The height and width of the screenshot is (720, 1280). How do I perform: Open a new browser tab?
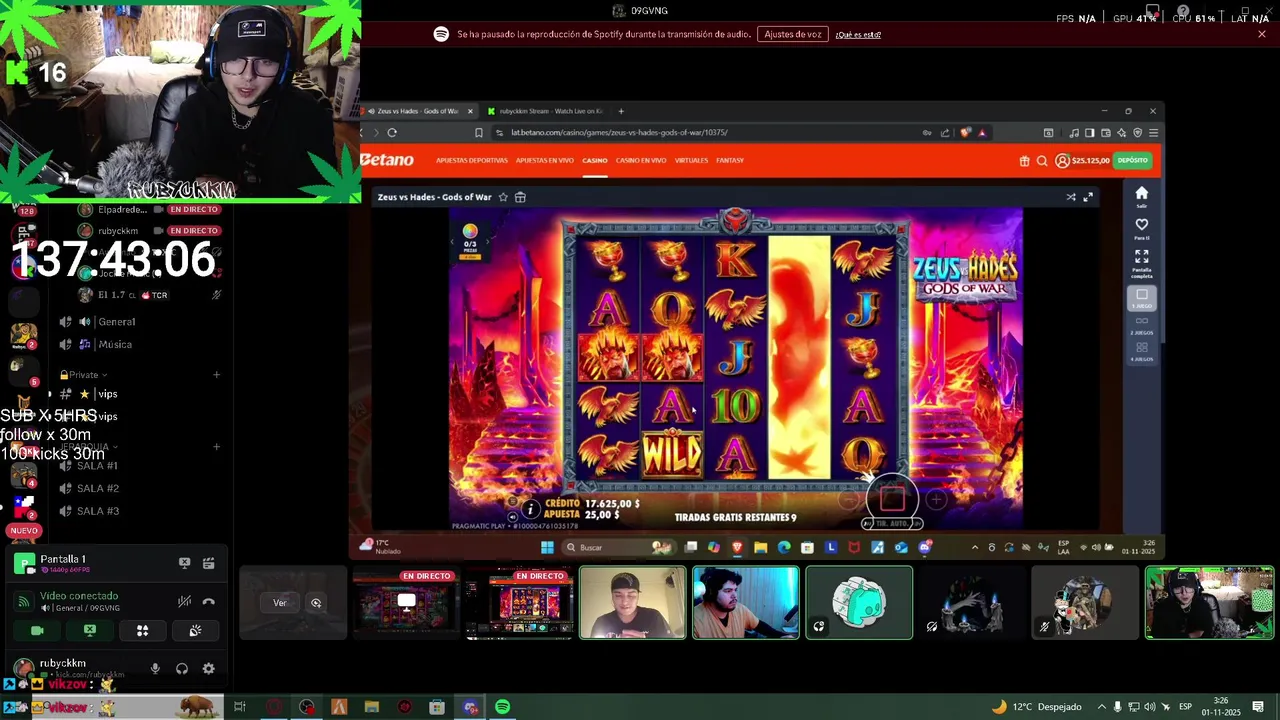(x=621, y=111)
